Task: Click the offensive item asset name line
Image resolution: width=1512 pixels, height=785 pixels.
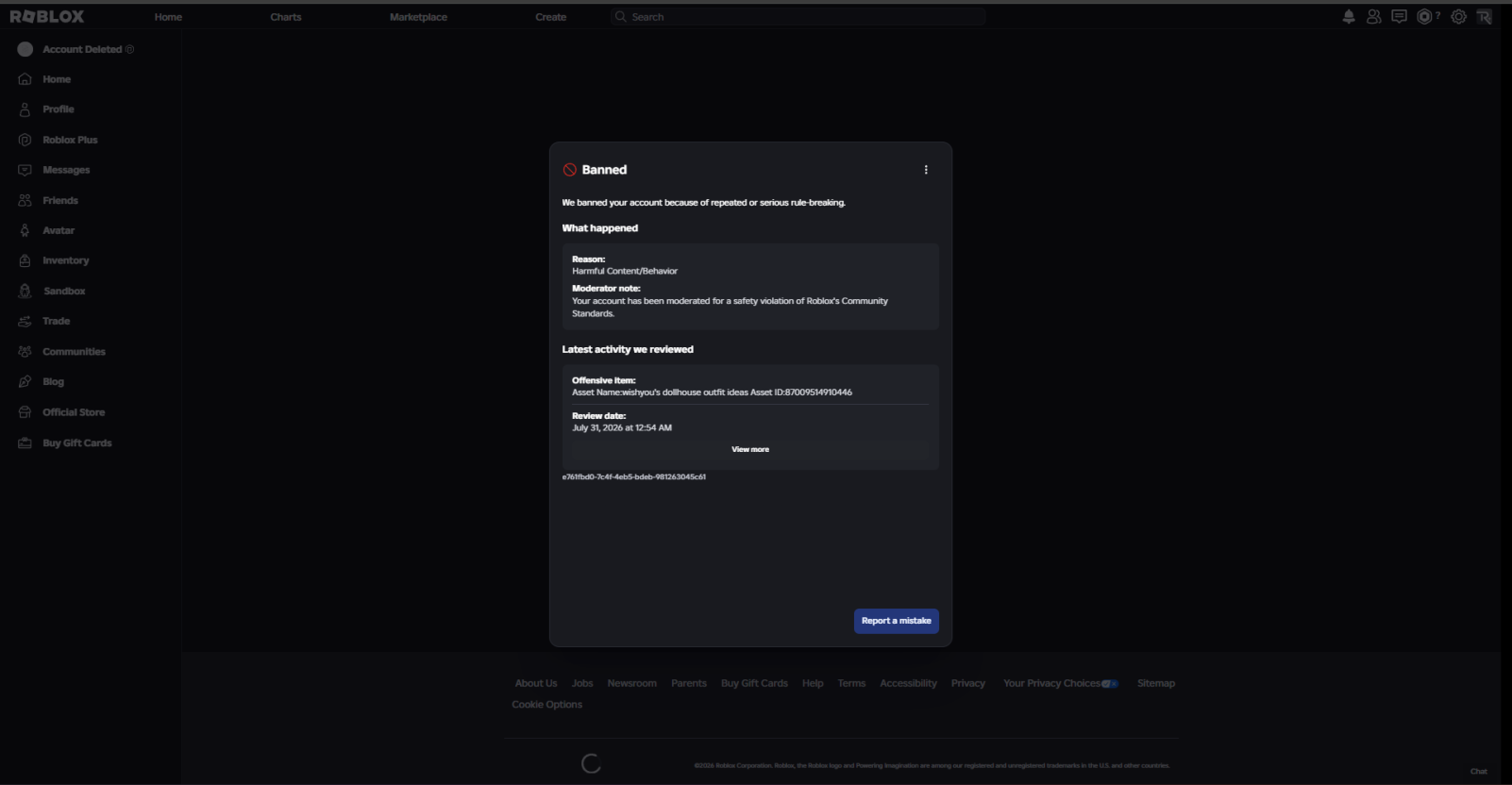Action: point(712,392)
